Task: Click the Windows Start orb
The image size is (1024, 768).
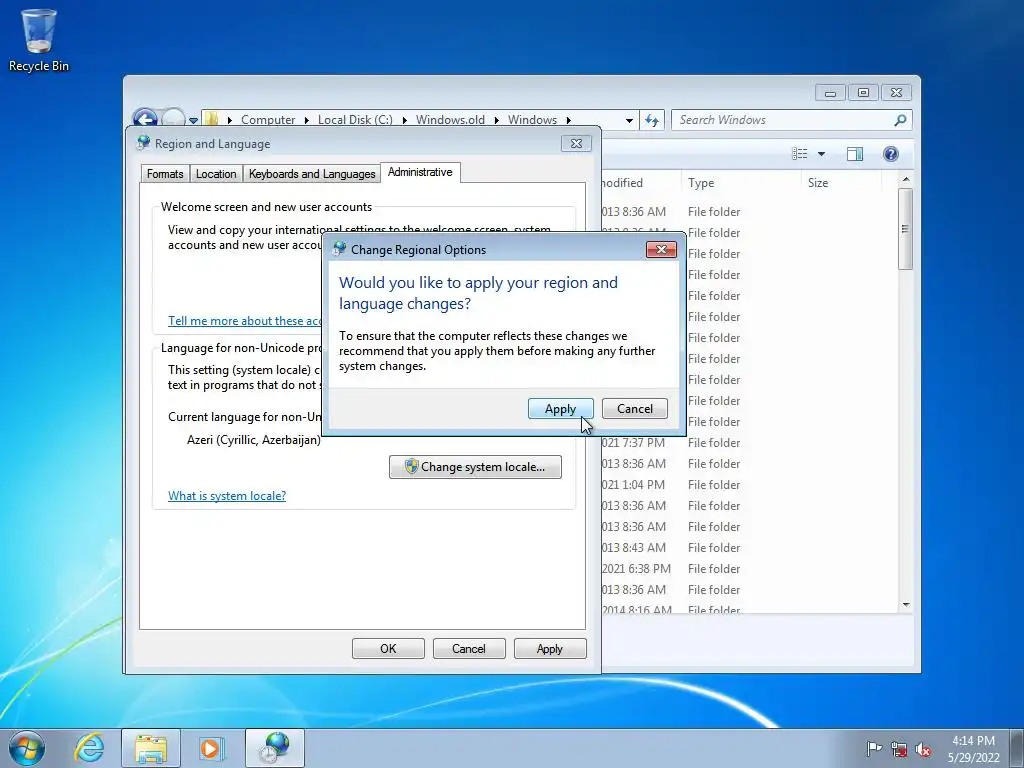Action: coord(27,748)
